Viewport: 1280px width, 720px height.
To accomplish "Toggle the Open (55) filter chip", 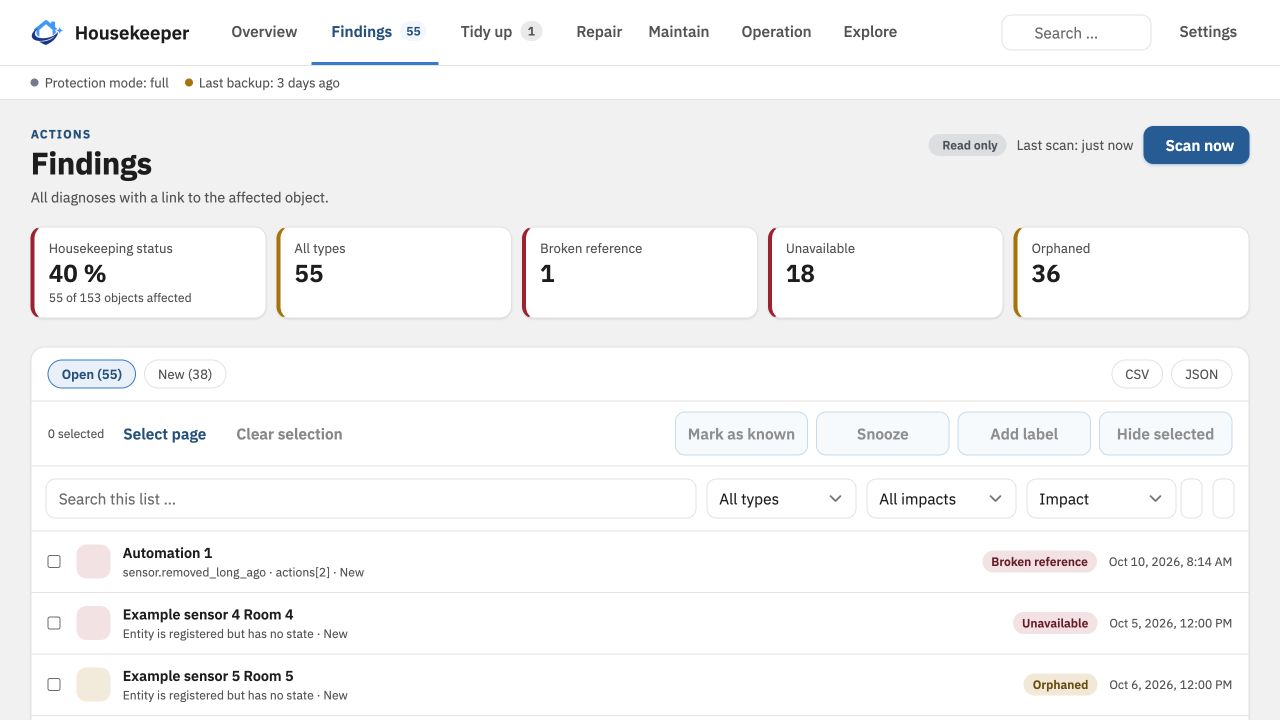I will (x=92, y=374).
